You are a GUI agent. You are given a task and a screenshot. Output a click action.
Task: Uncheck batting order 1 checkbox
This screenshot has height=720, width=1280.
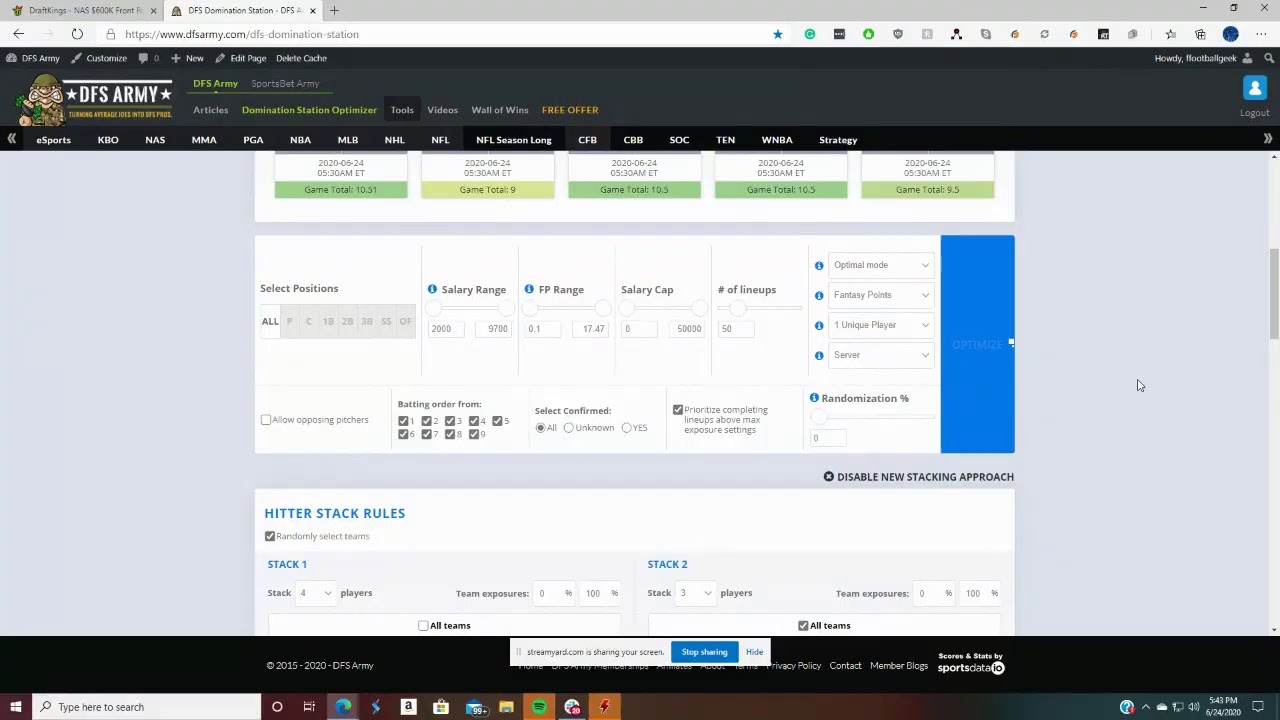coord(403,421)
